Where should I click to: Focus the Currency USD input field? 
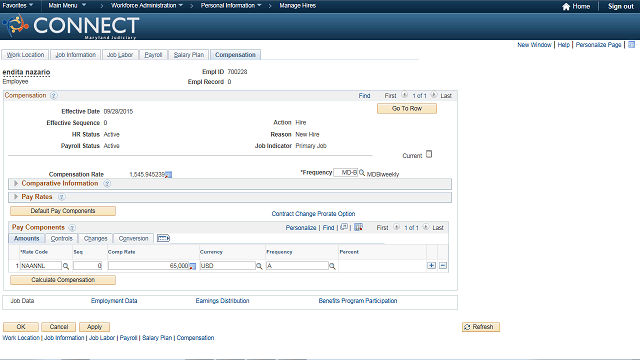(228, 266)
